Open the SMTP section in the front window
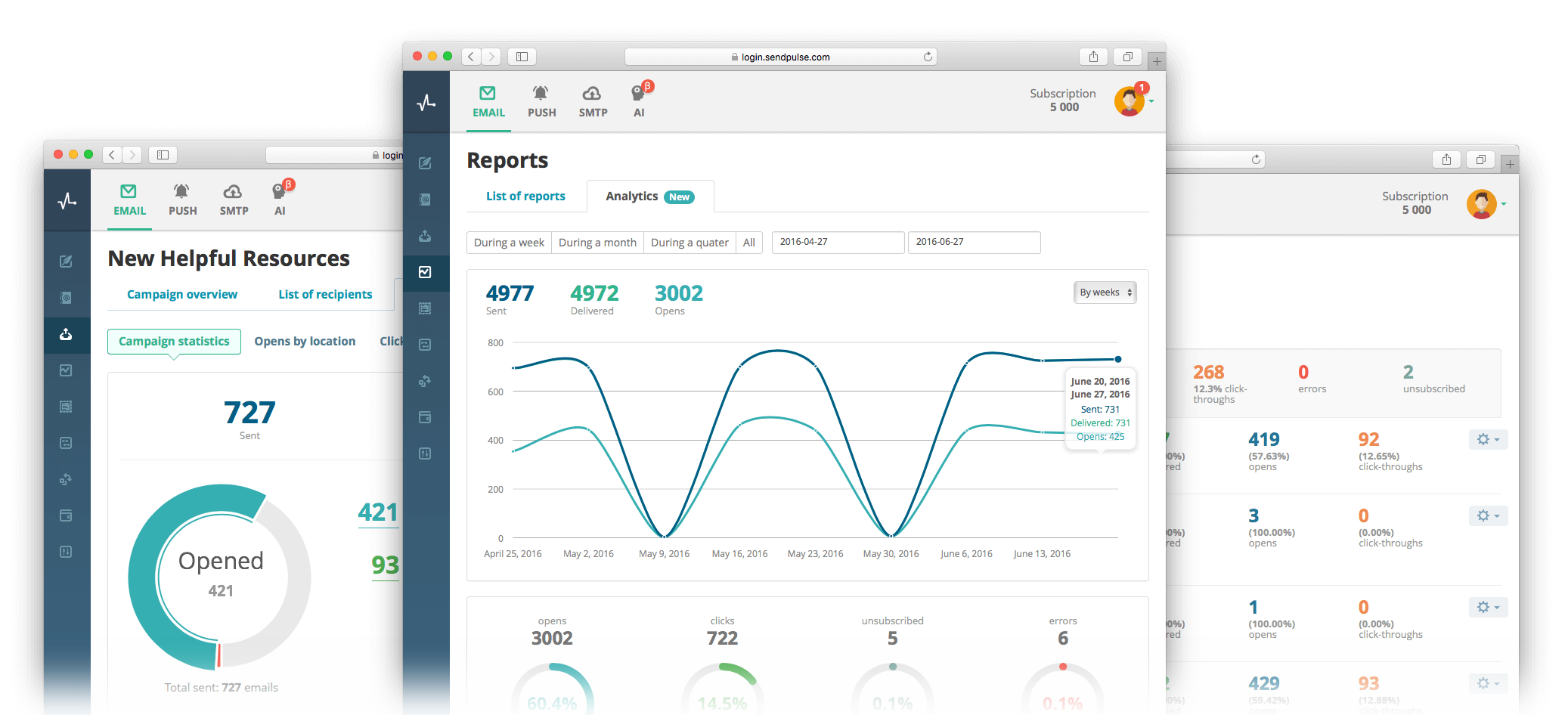This screenshot has height=715, width=1568. coord(593,102)
